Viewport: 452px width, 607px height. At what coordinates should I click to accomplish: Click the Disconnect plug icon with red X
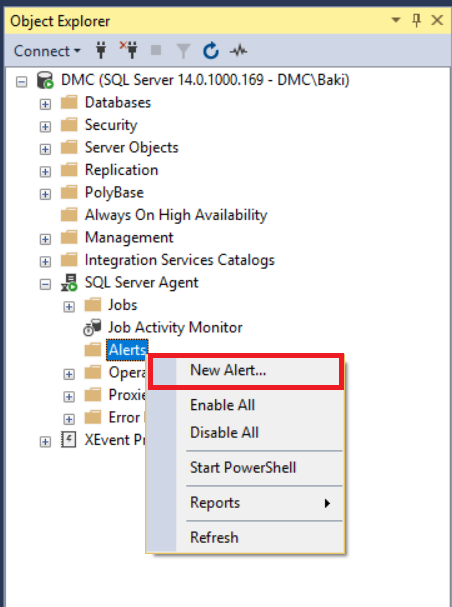tap(128, 50)
